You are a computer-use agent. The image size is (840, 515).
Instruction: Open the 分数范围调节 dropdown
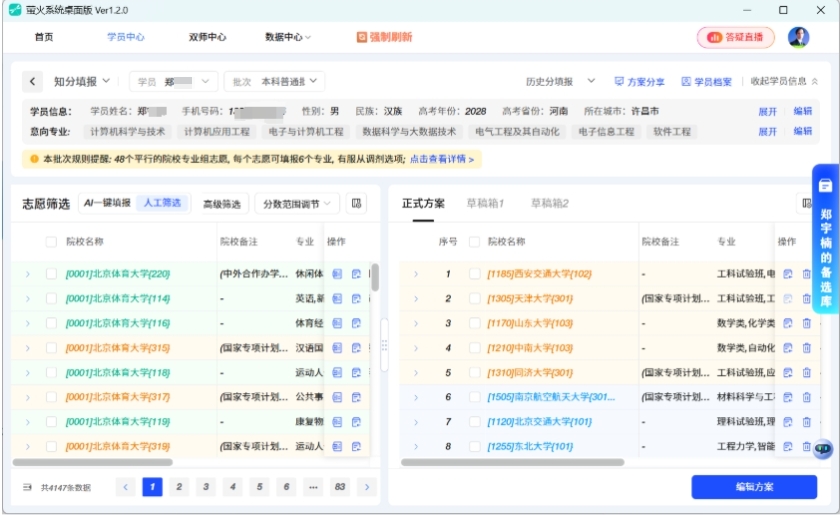point(296,204)
